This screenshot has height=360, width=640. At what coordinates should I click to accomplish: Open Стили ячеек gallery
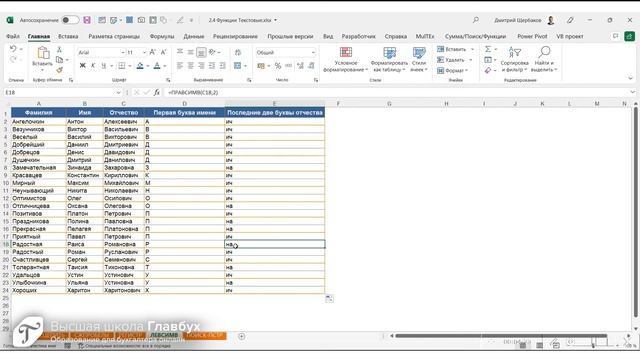click(x=419, y=59)
